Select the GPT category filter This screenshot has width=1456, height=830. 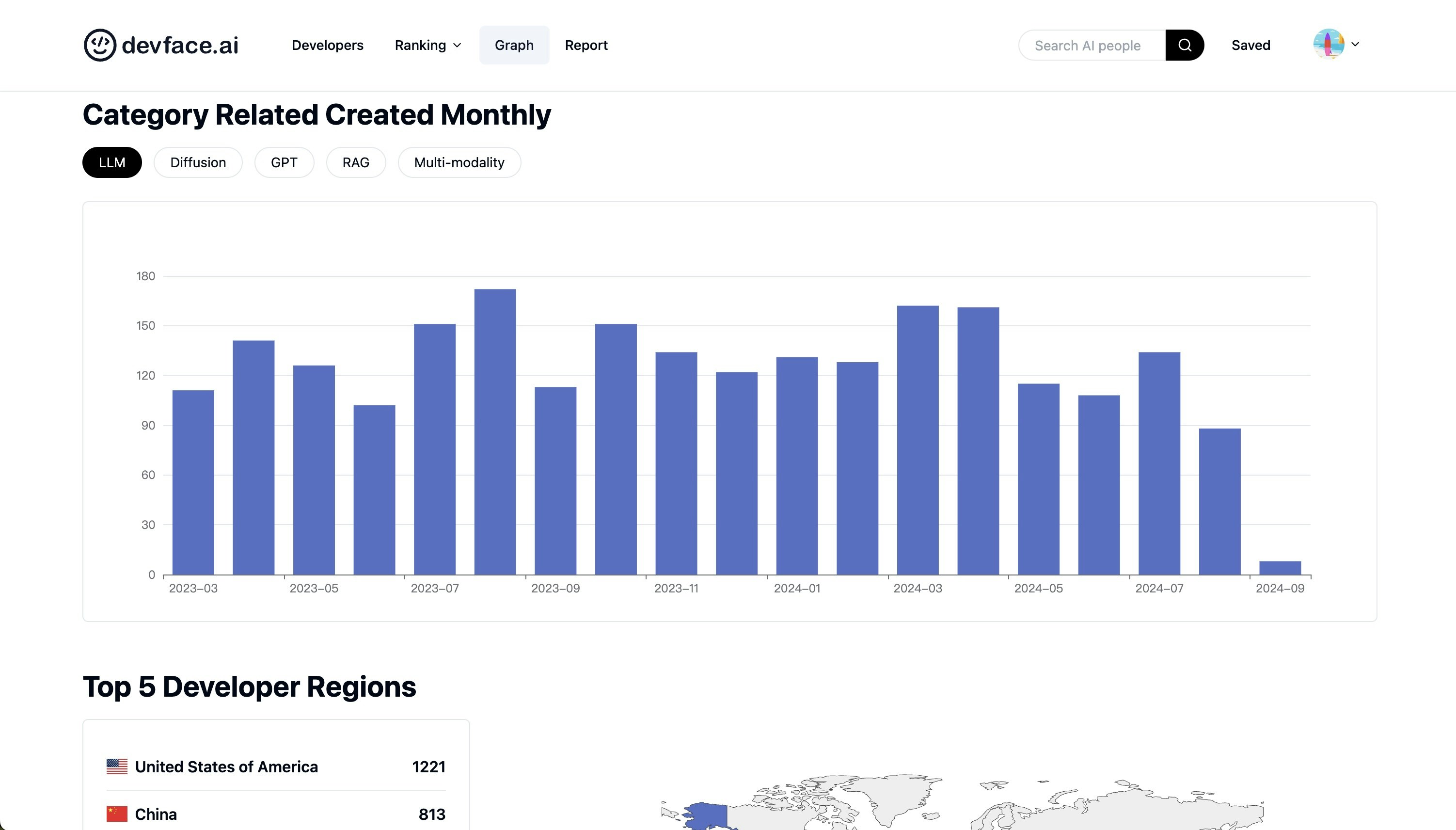(x=284, y=162)
